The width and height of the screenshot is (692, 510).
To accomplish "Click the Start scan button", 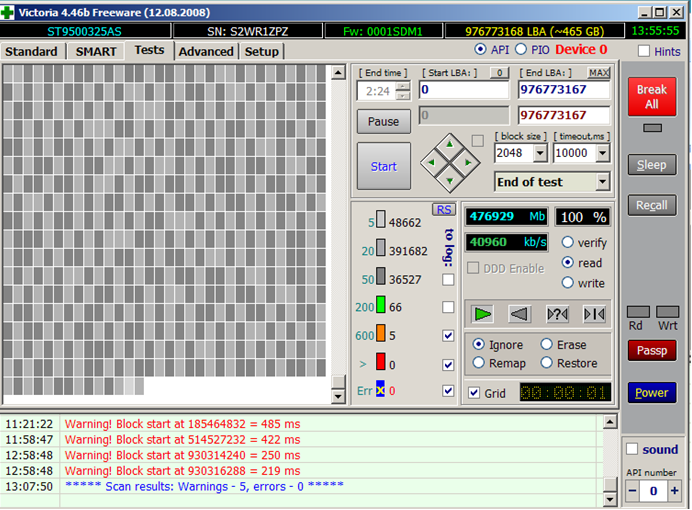I will pos(384,166).
